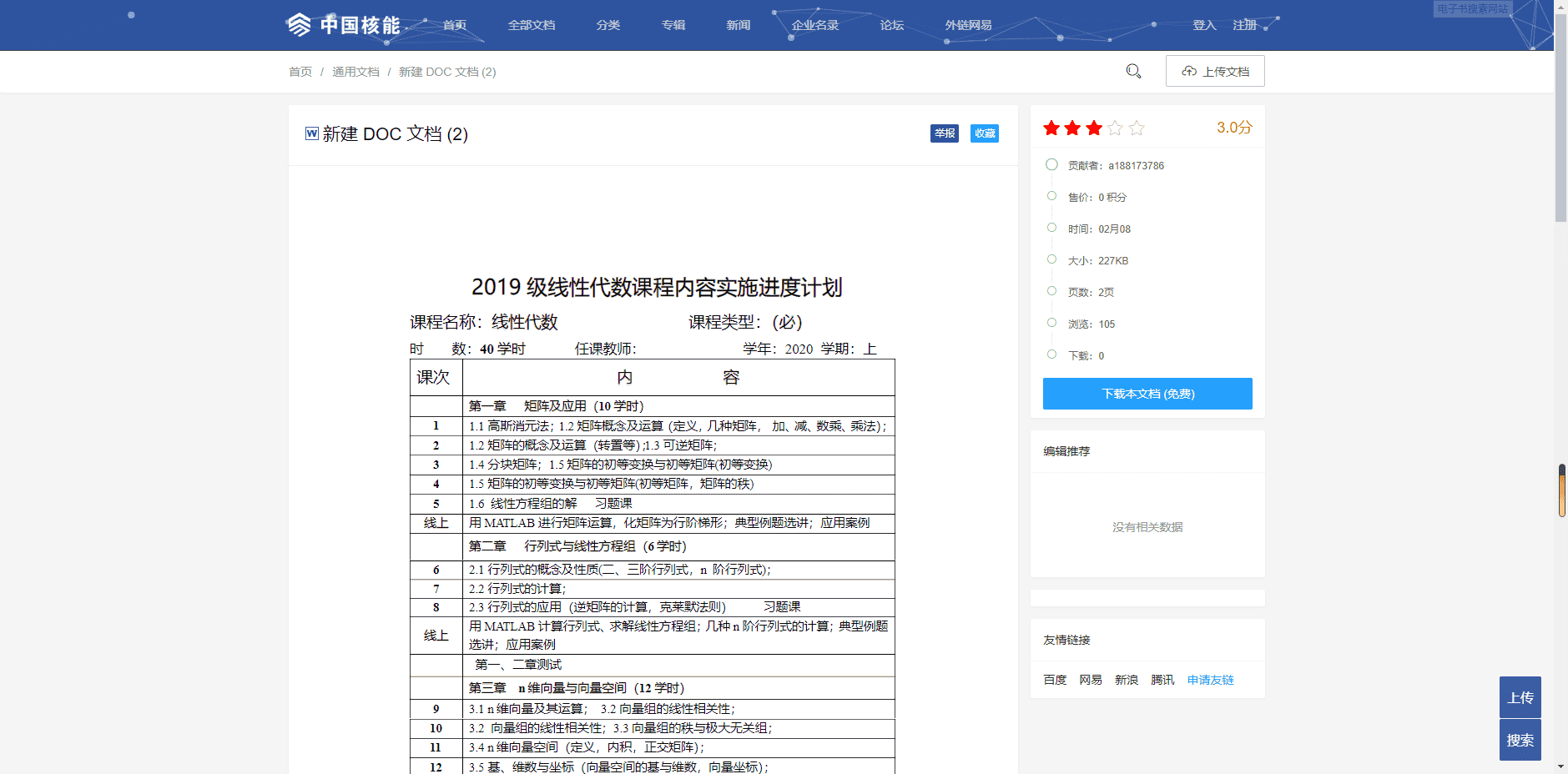Go back via 通用文档 breadcrumb

(x=355, y=72)
